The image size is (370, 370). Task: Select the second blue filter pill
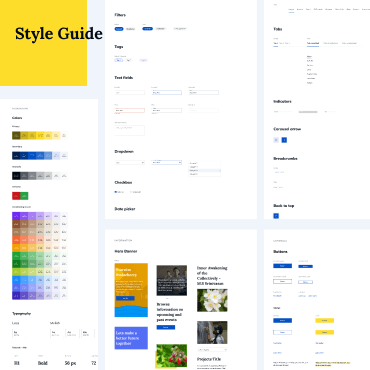(147, 29)
